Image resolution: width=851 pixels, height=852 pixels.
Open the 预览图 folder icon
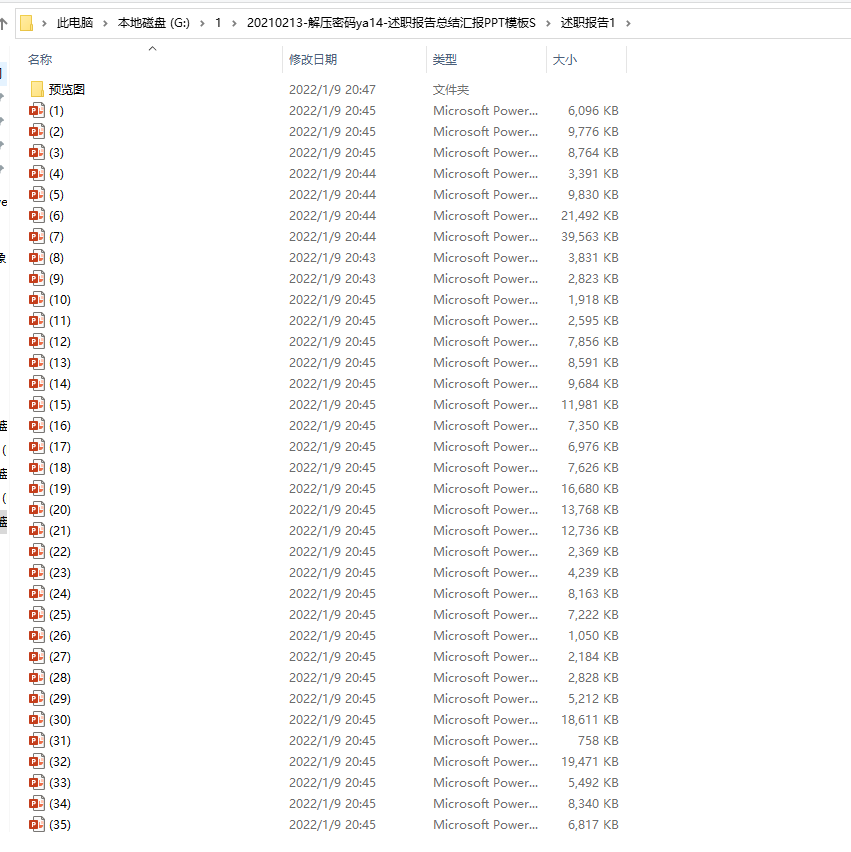click(37, 89)
